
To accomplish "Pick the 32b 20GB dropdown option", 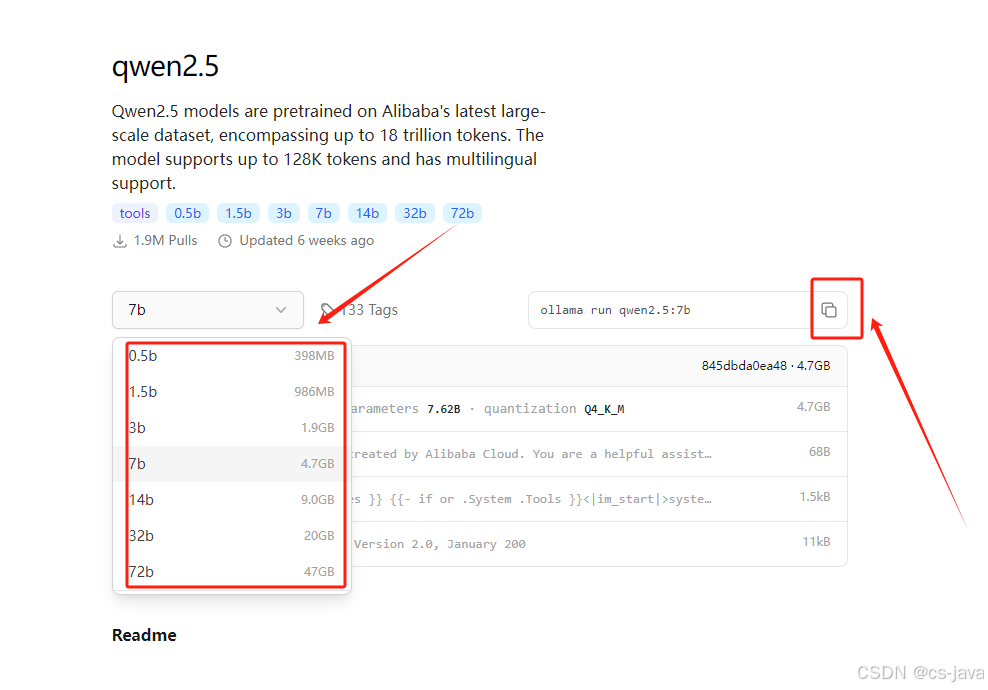I will (232, 536).
